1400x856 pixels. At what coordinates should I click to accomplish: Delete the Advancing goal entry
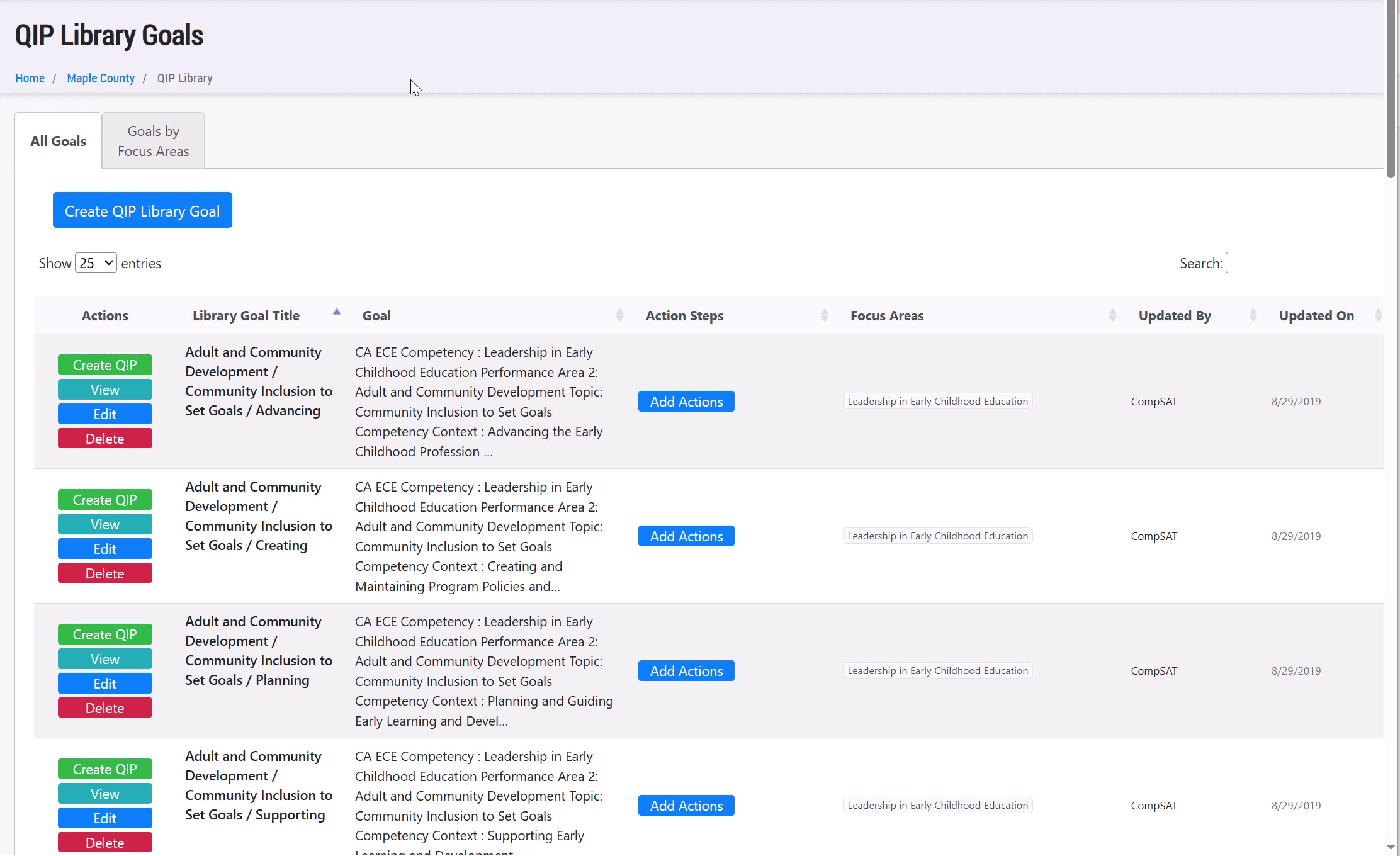click(x=104, y=439)
